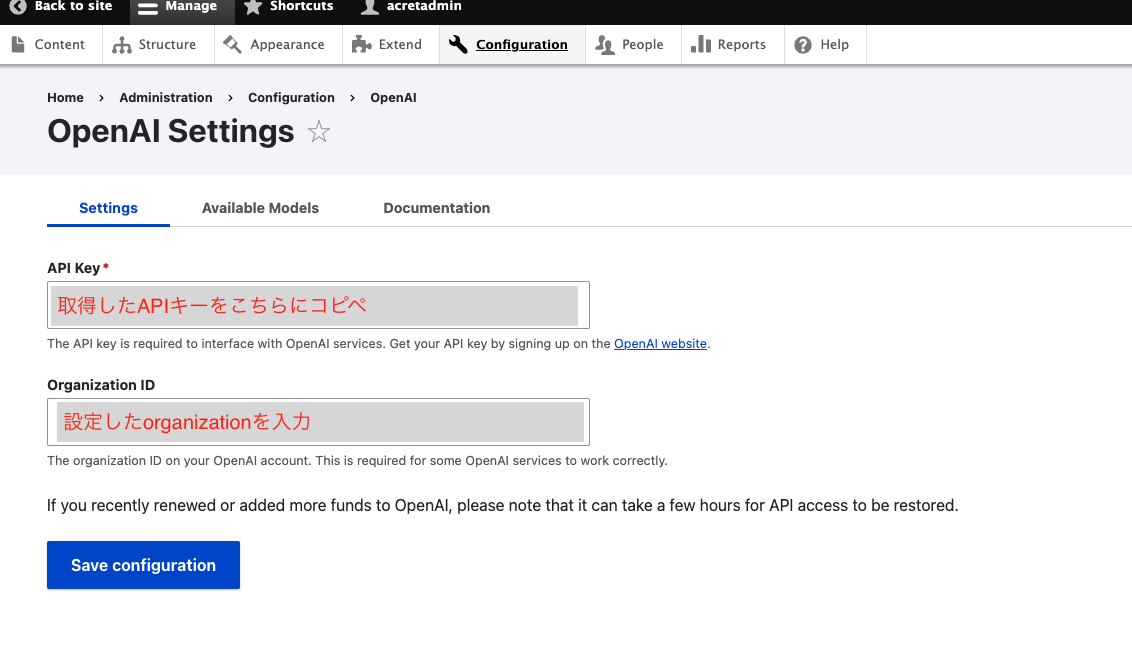
Task: Click the Content page icon
Action: pos(19,45)
